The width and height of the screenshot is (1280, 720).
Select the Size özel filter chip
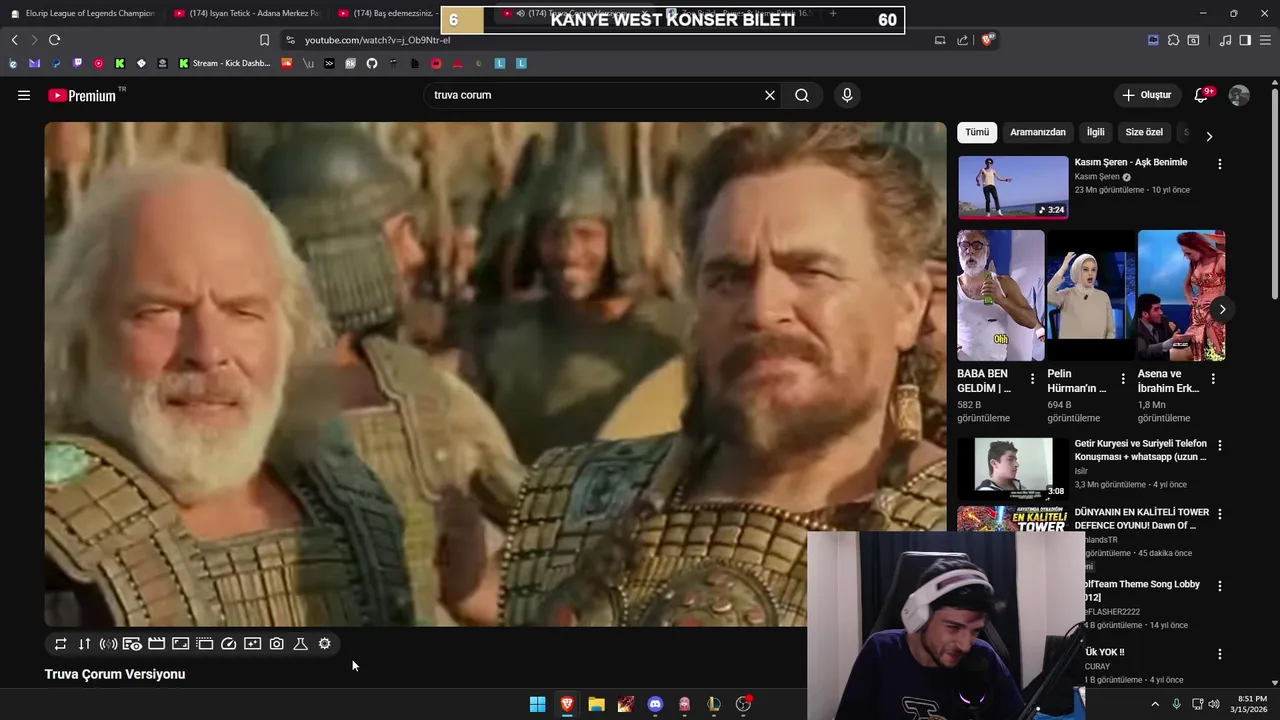tap(1144, 132)
